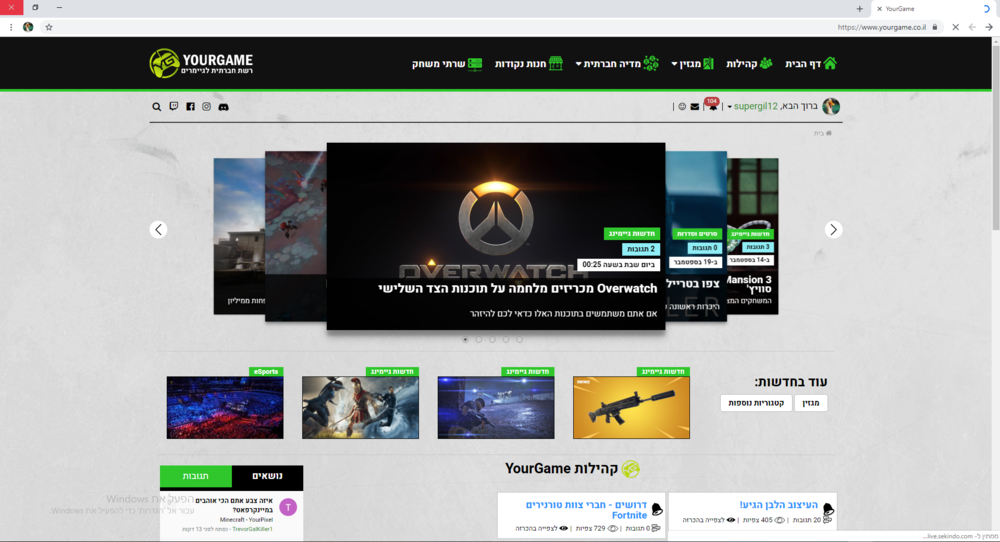Screen dimensions: 1000x542
Task: Select the last carousel dot indicator
Action: [x=520, y=340]
